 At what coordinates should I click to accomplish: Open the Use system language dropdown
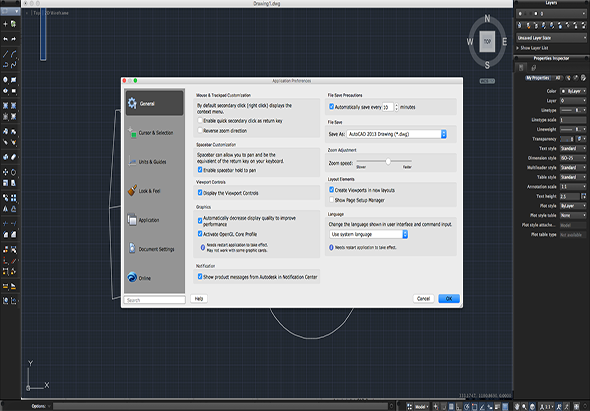pos(368,234)
